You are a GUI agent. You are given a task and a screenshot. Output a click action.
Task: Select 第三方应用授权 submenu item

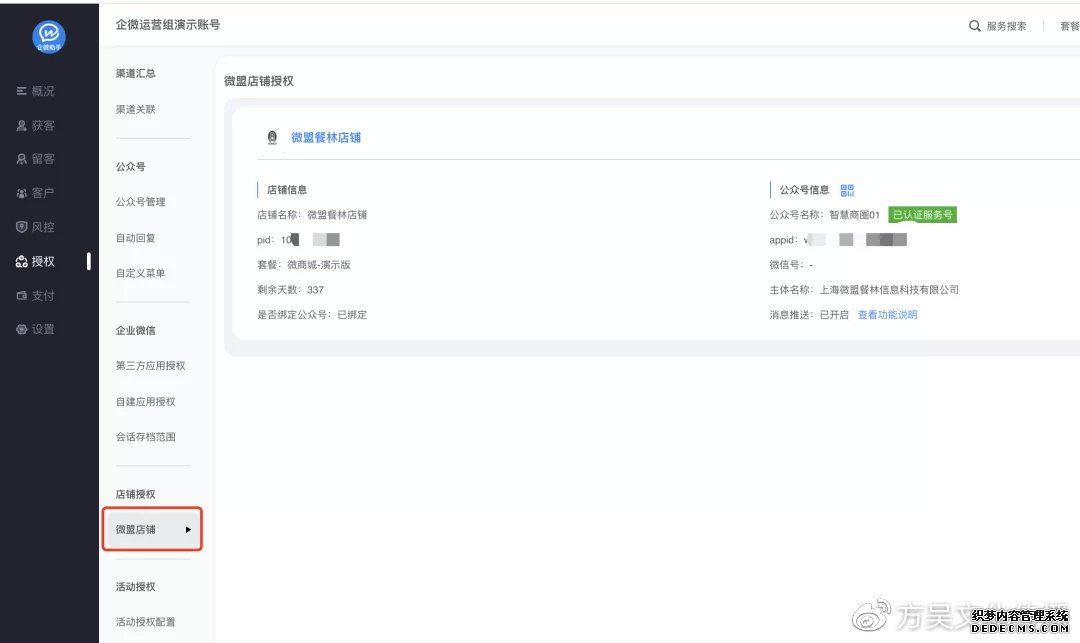coord(150,365)
